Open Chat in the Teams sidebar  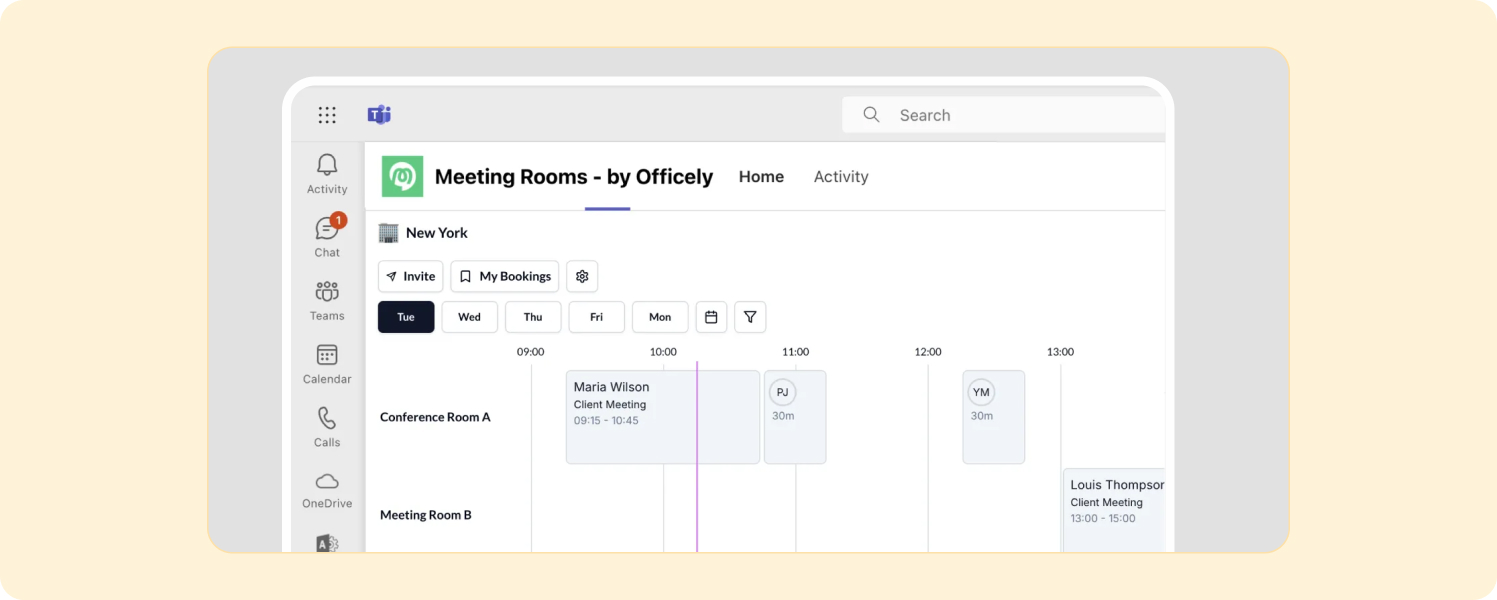327,237
